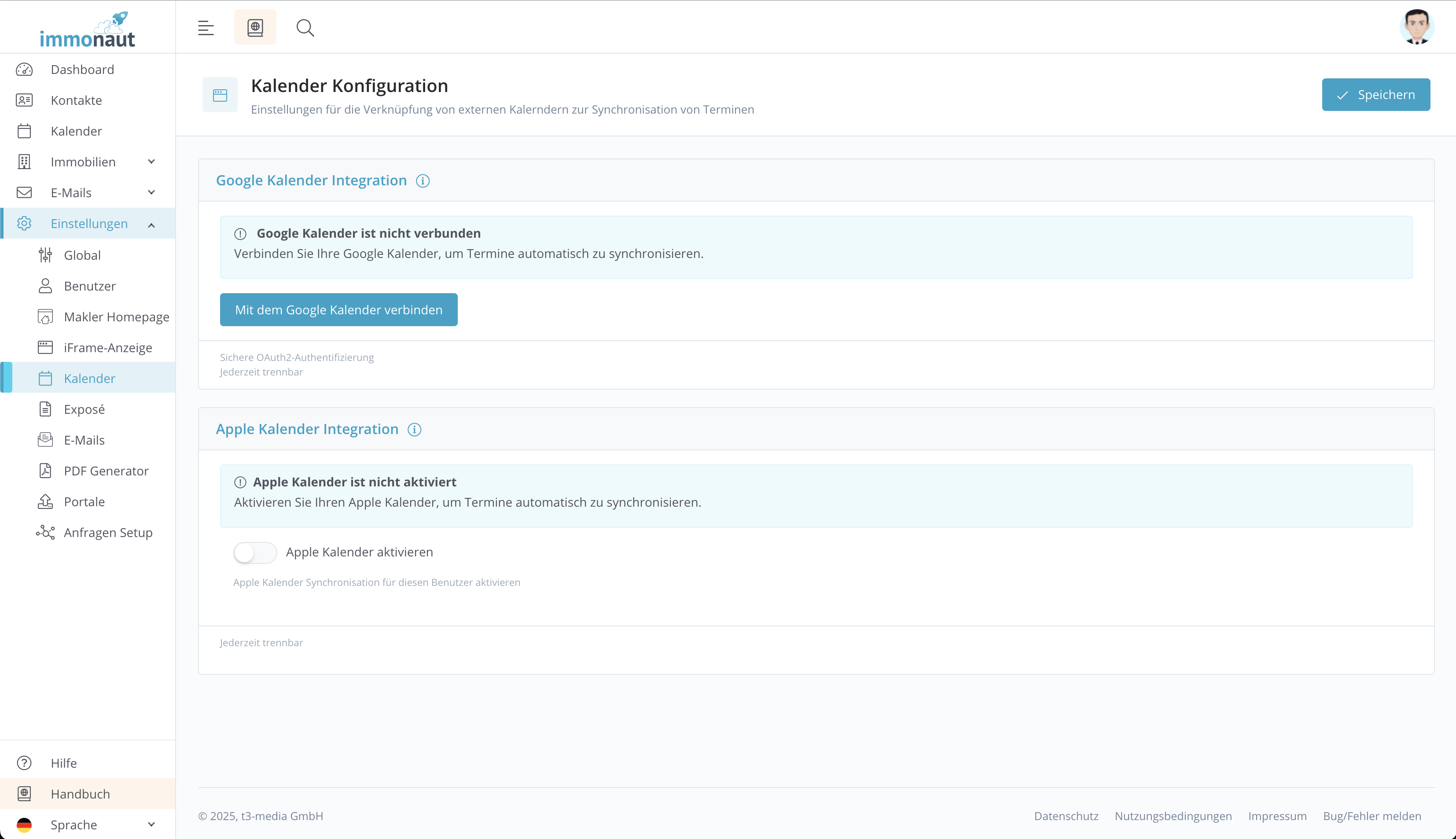Open the Datenschutz footer link
The width and height of the screenshot is (1456, 839).
coord(1066,815)
